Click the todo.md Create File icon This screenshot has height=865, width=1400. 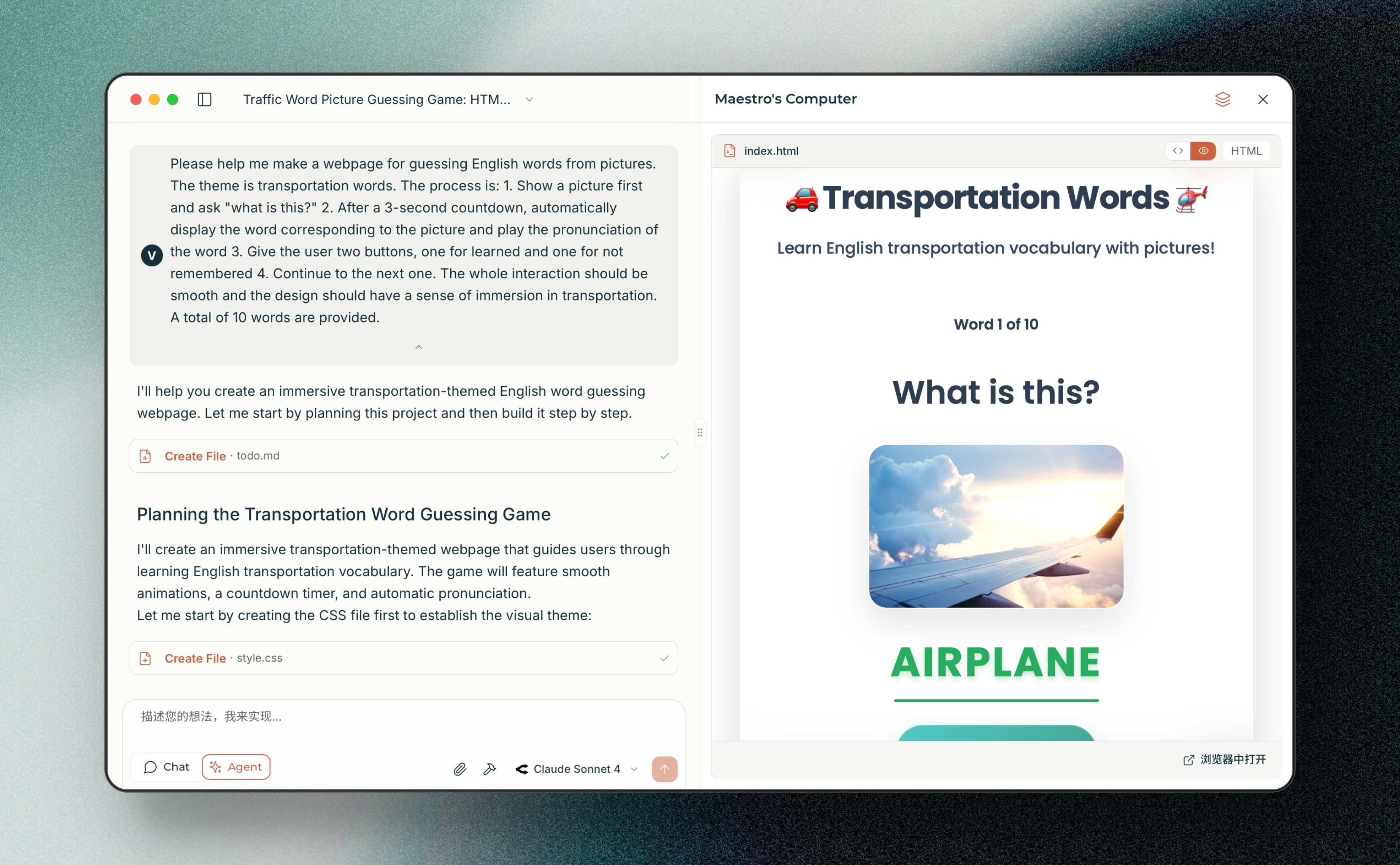click(x=145, y=456)
